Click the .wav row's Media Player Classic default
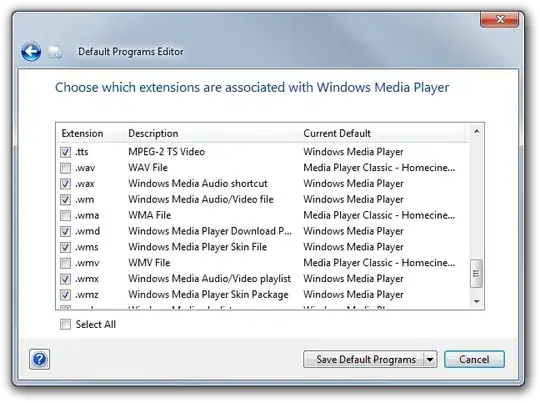Viewport: 540px width, 403px height. 379,168
